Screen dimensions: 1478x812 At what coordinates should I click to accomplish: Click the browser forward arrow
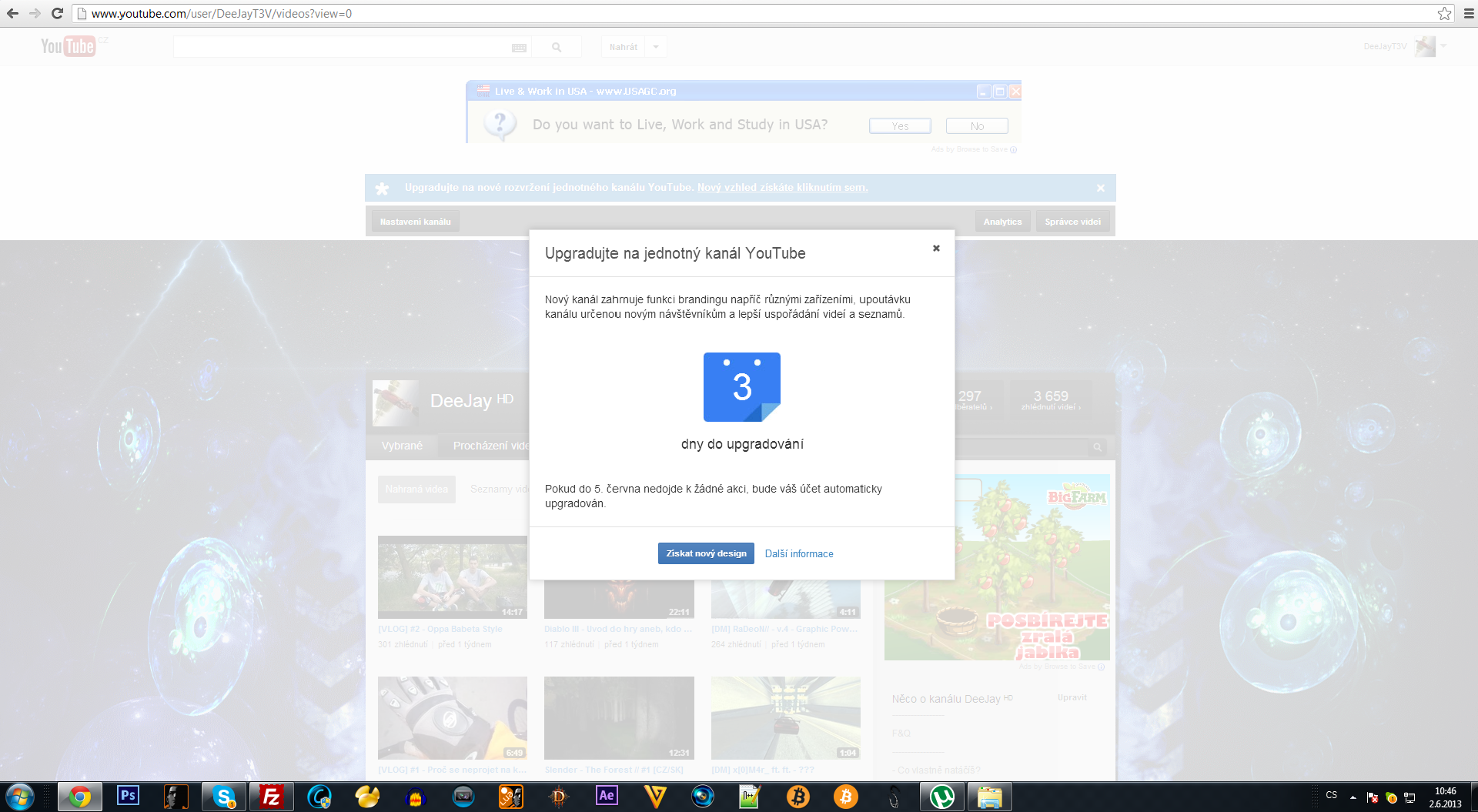point(35,13)
